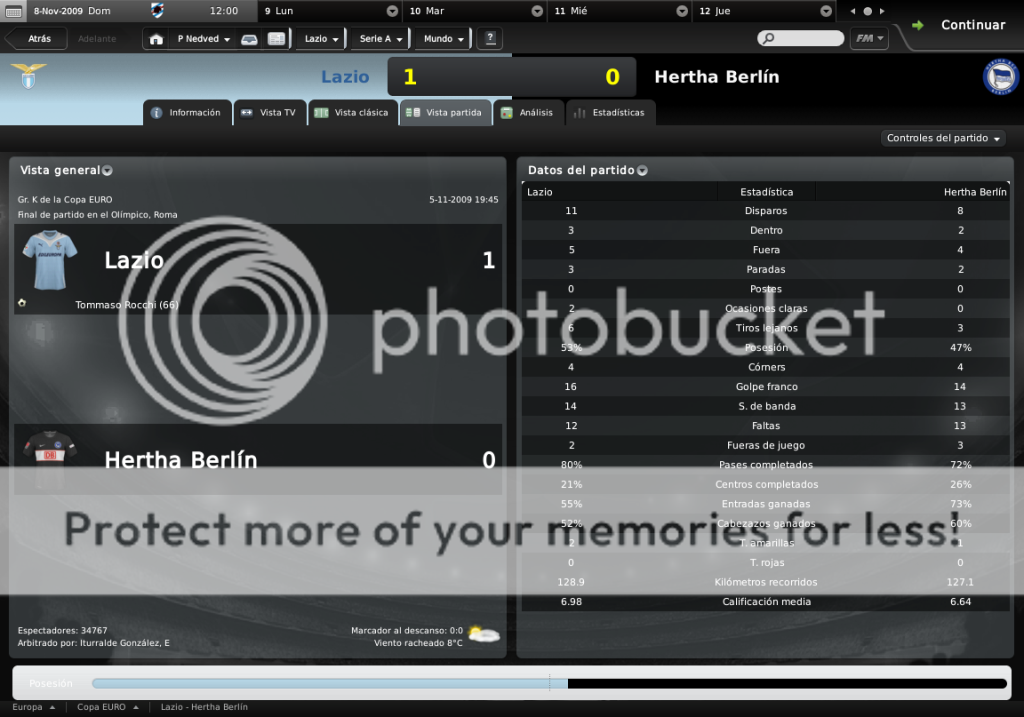The image size is (1024, 717).
Task: Switch to the Vista TV tab
Action: coord(270,112)
